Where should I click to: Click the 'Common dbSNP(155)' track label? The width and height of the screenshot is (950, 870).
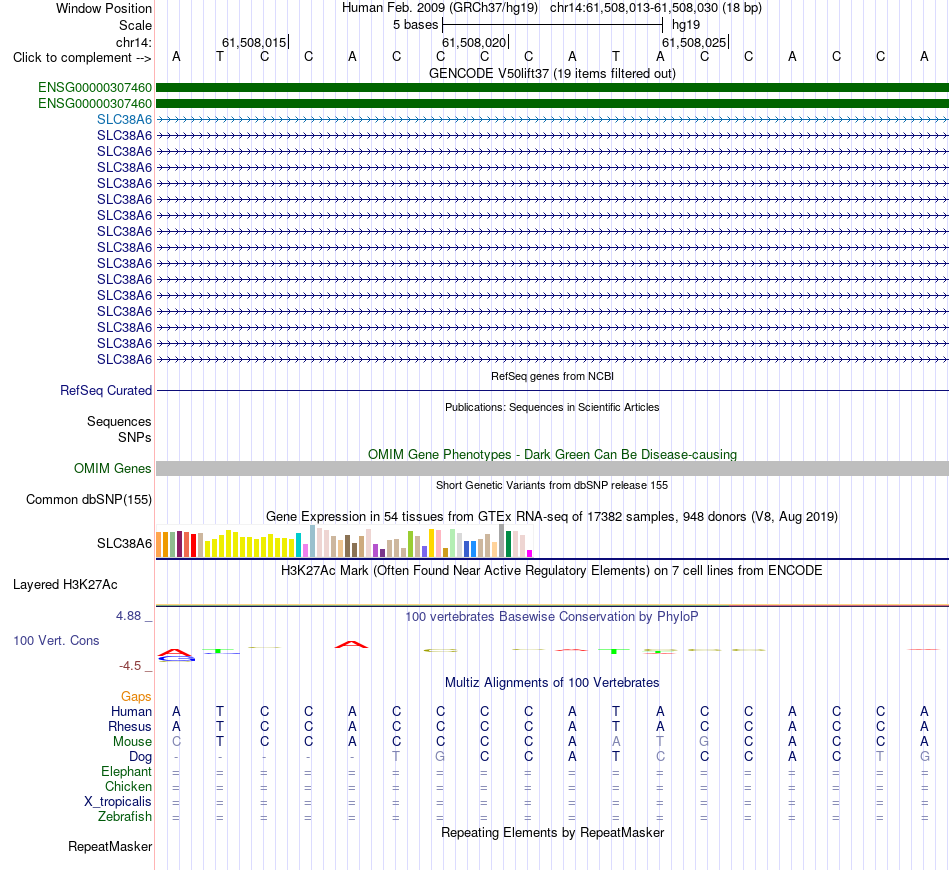(89, 500)
